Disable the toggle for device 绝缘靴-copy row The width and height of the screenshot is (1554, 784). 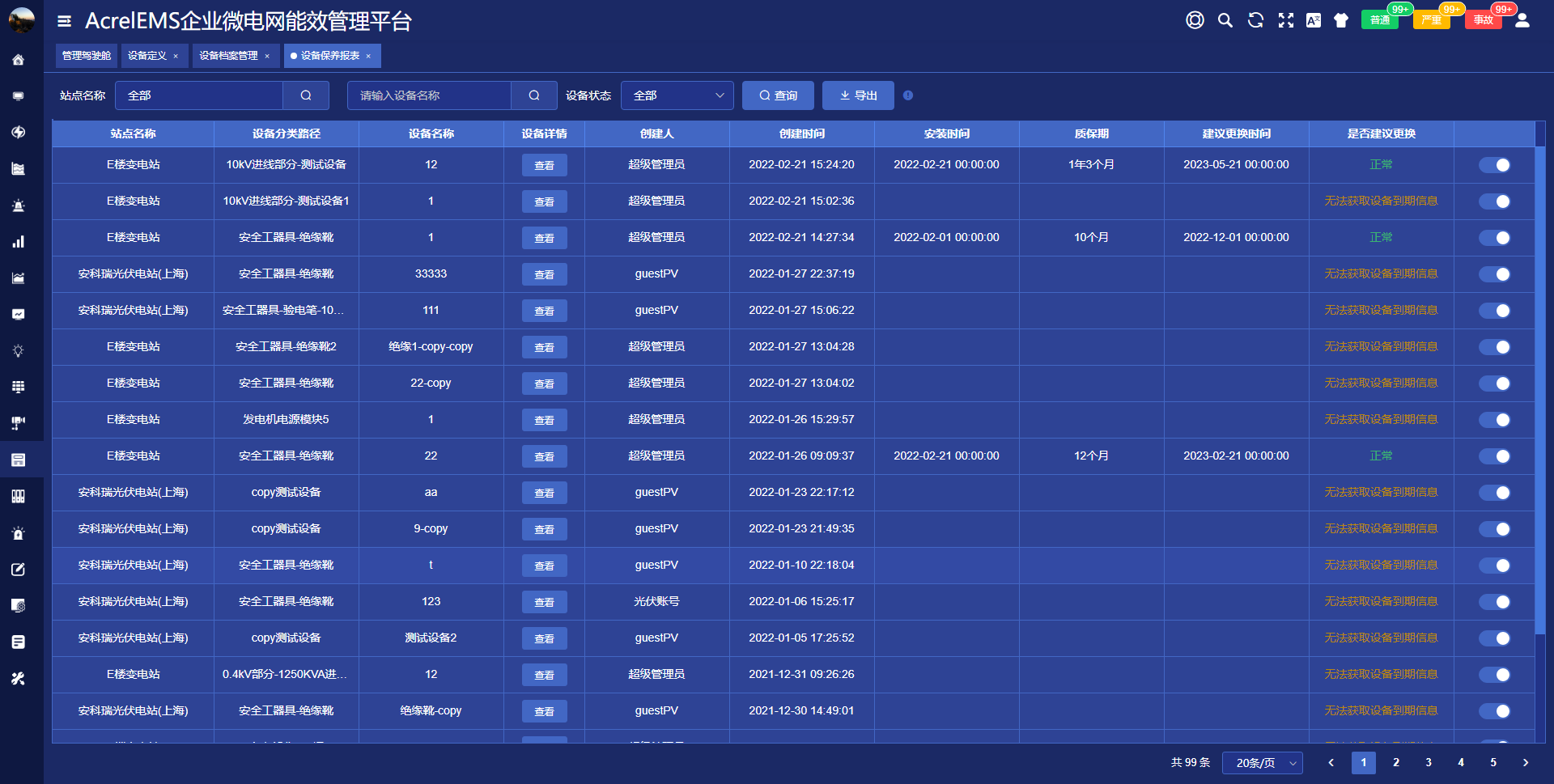pos(1493,711)
